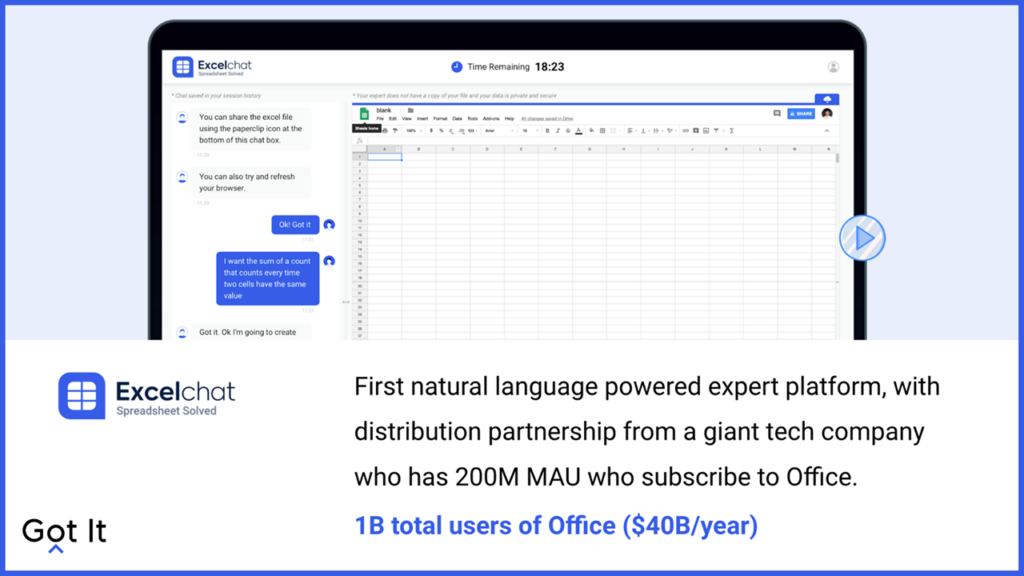
Task: Open the View menu
Action: [x=407, y=119]
